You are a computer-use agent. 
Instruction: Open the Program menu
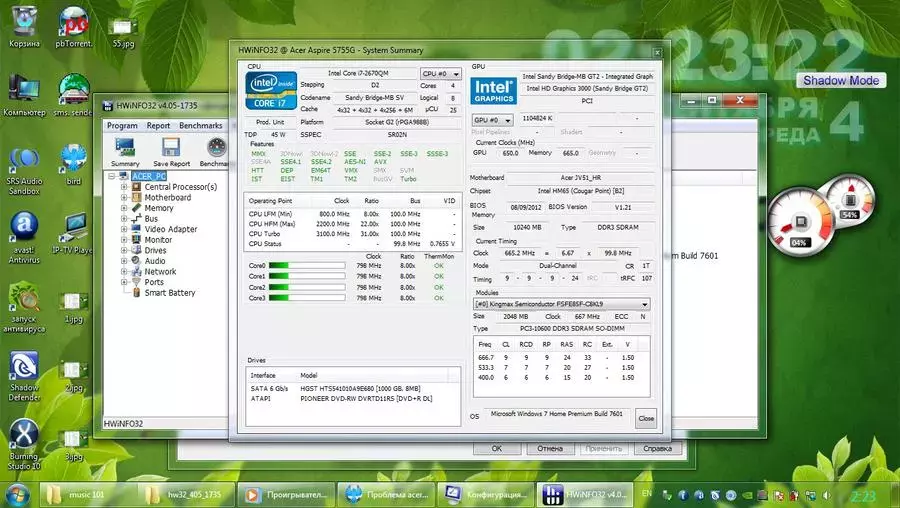(122, 126)
